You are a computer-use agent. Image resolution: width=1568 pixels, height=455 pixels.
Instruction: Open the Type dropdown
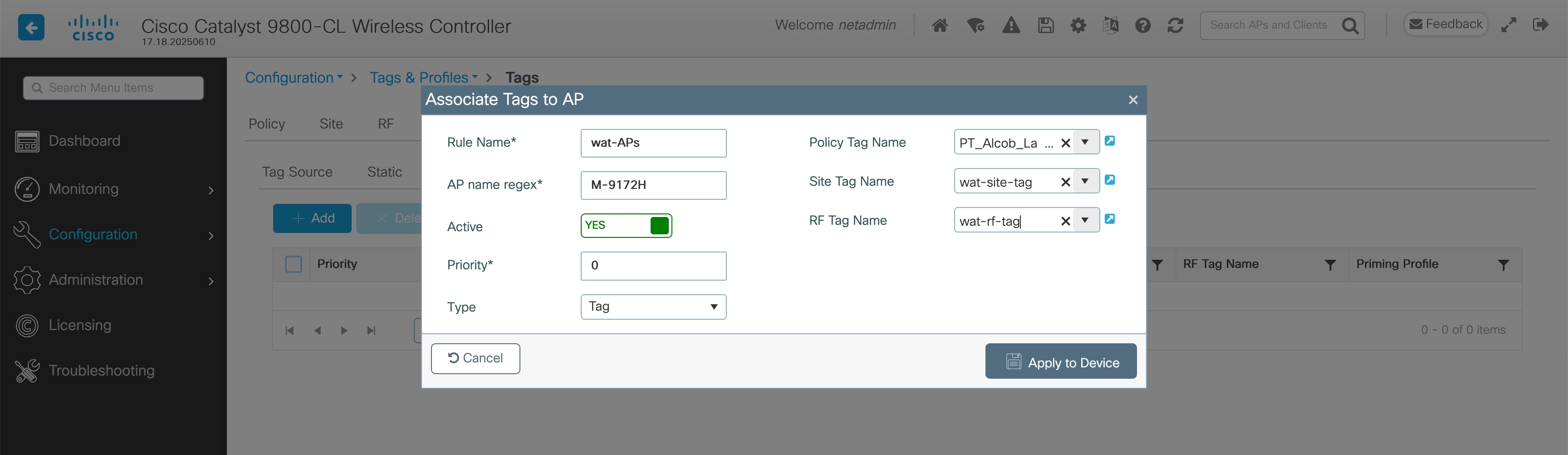coord(713,307)
